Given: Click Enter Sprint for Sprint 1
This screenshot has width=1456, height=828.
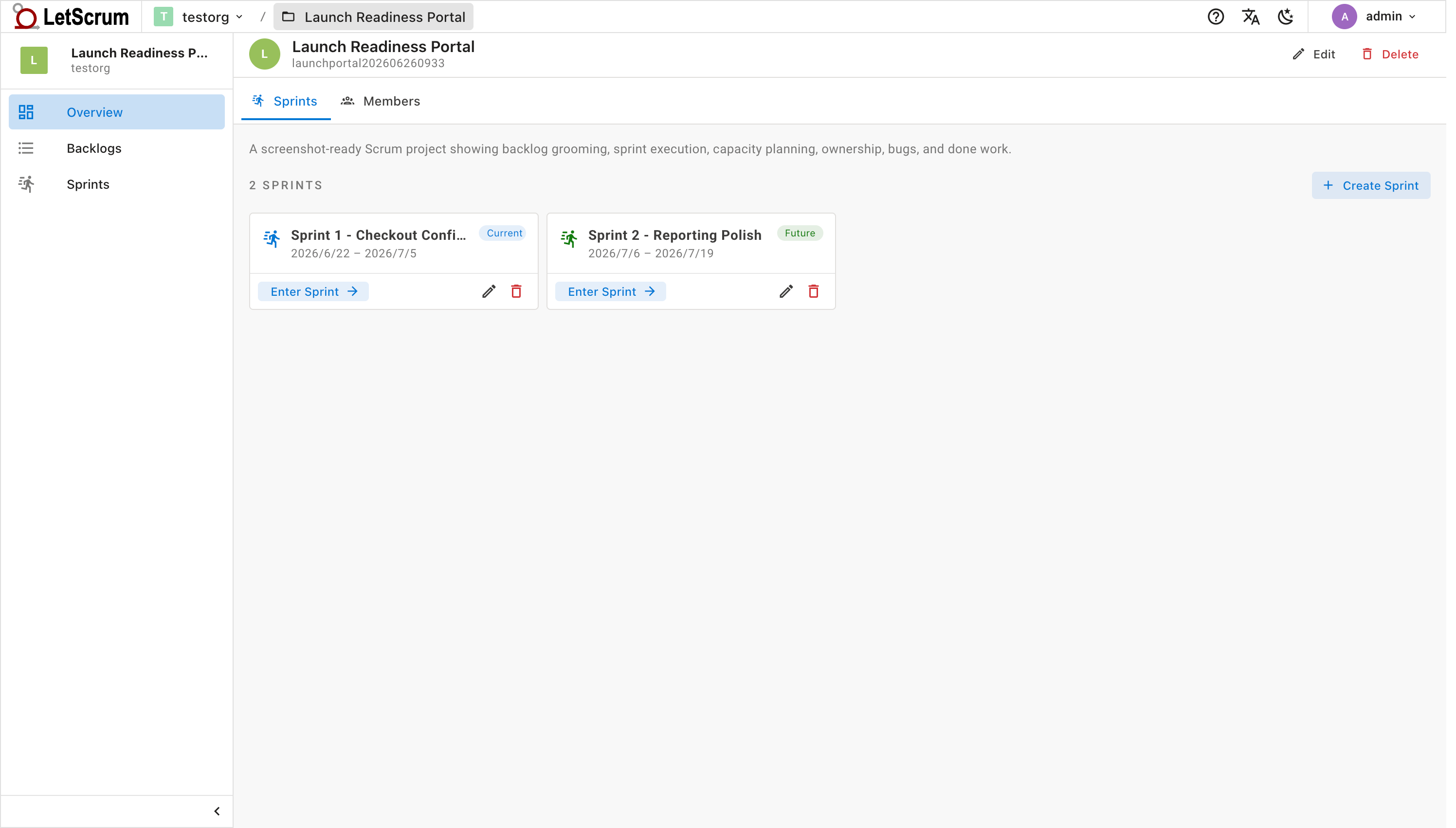Looking at the screenshot, I should coord(313,291).
